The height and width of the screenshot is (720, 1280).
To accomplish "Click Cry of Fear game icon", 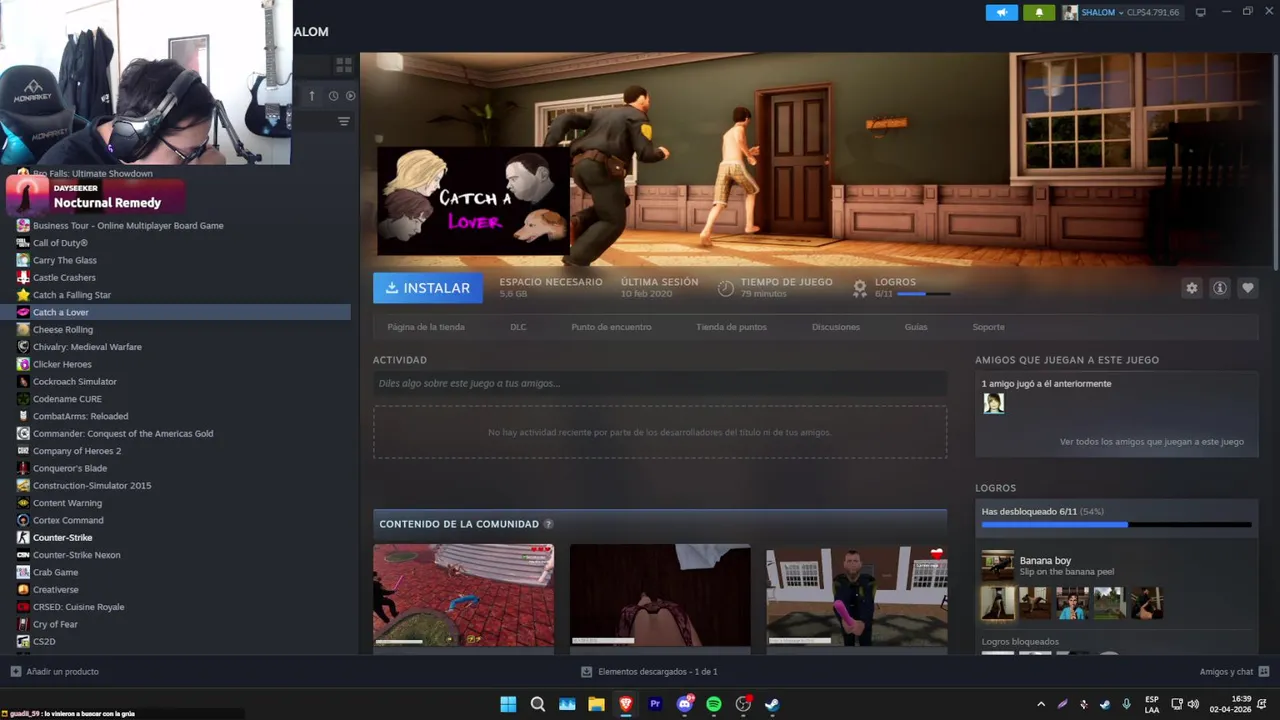I will tap(23, 624).
